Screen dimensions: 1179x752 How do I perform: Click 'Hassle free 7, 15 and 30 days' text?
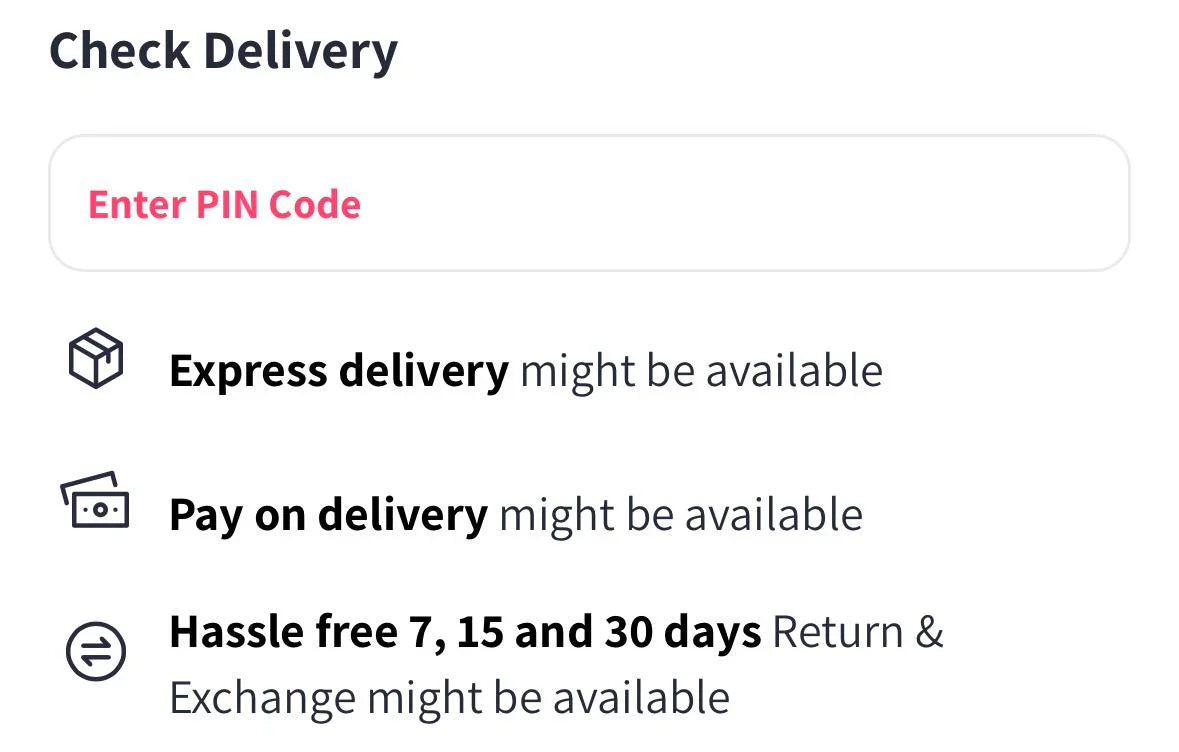[465, 632]
